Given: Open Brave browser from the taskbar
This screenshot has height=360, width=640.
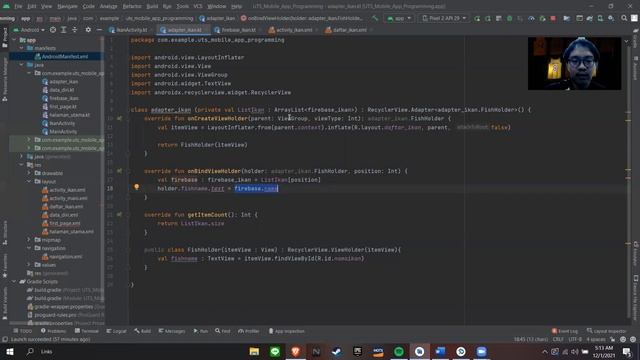Looking at the screenshot, I should [x=296, y=351].
